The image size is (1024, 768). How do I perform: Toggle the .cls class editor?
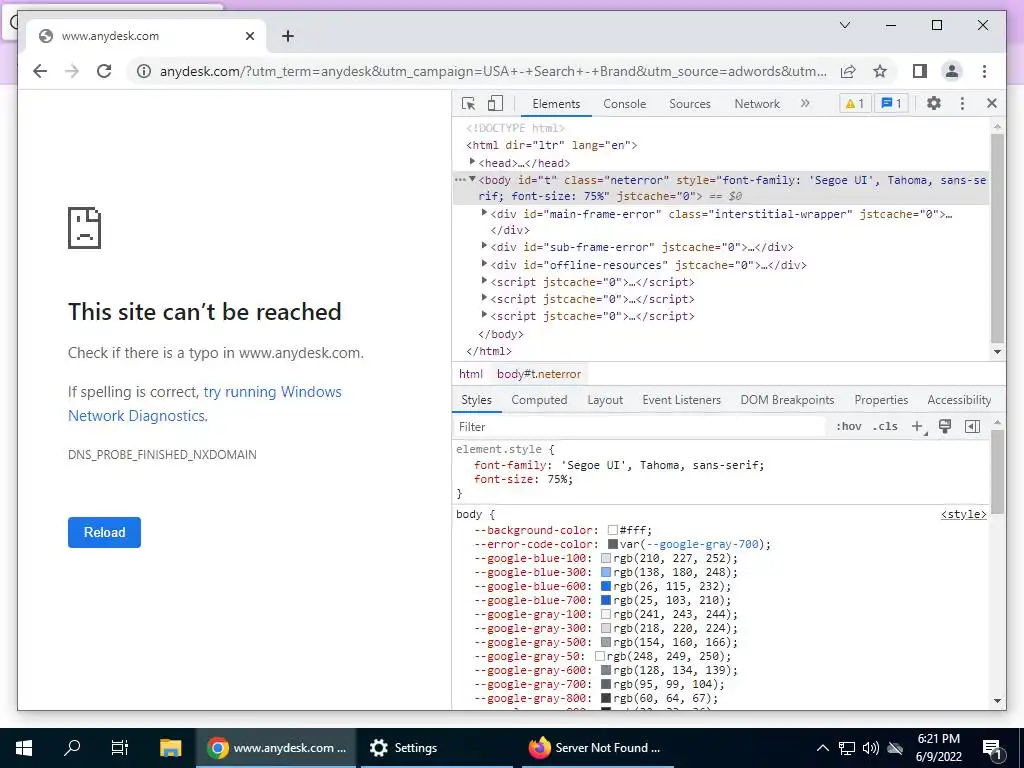[885, 426]
